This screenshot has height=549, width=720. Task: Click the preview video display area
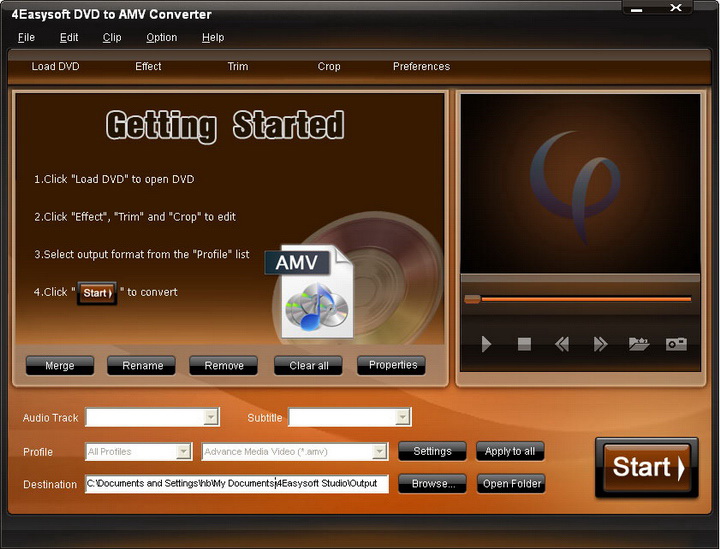pyautogui.click(x=580, y=184)
